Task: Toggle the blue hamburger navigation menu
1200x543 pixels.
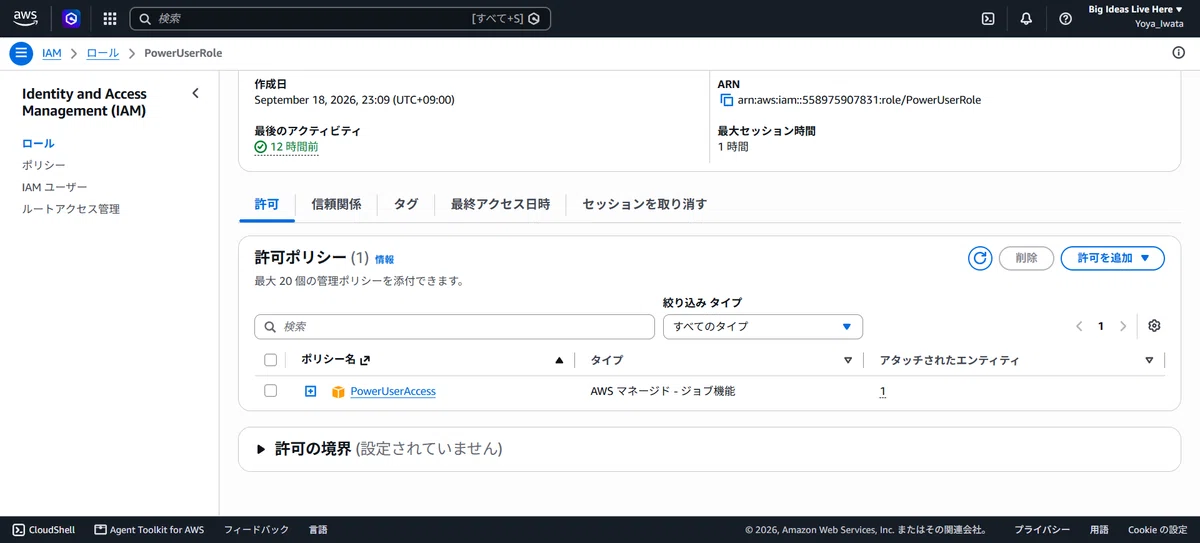Action: click(21, 53)
